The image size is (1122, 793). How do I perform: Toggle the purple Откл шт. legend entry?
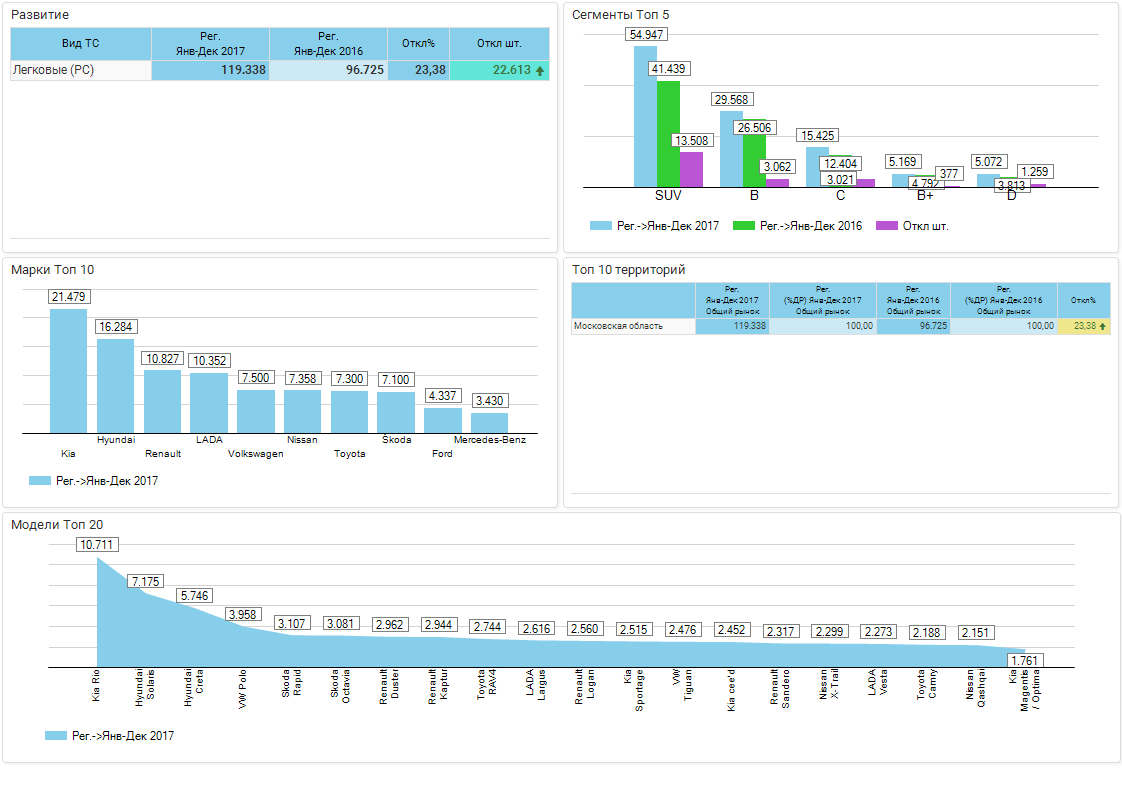pos(886,226)
